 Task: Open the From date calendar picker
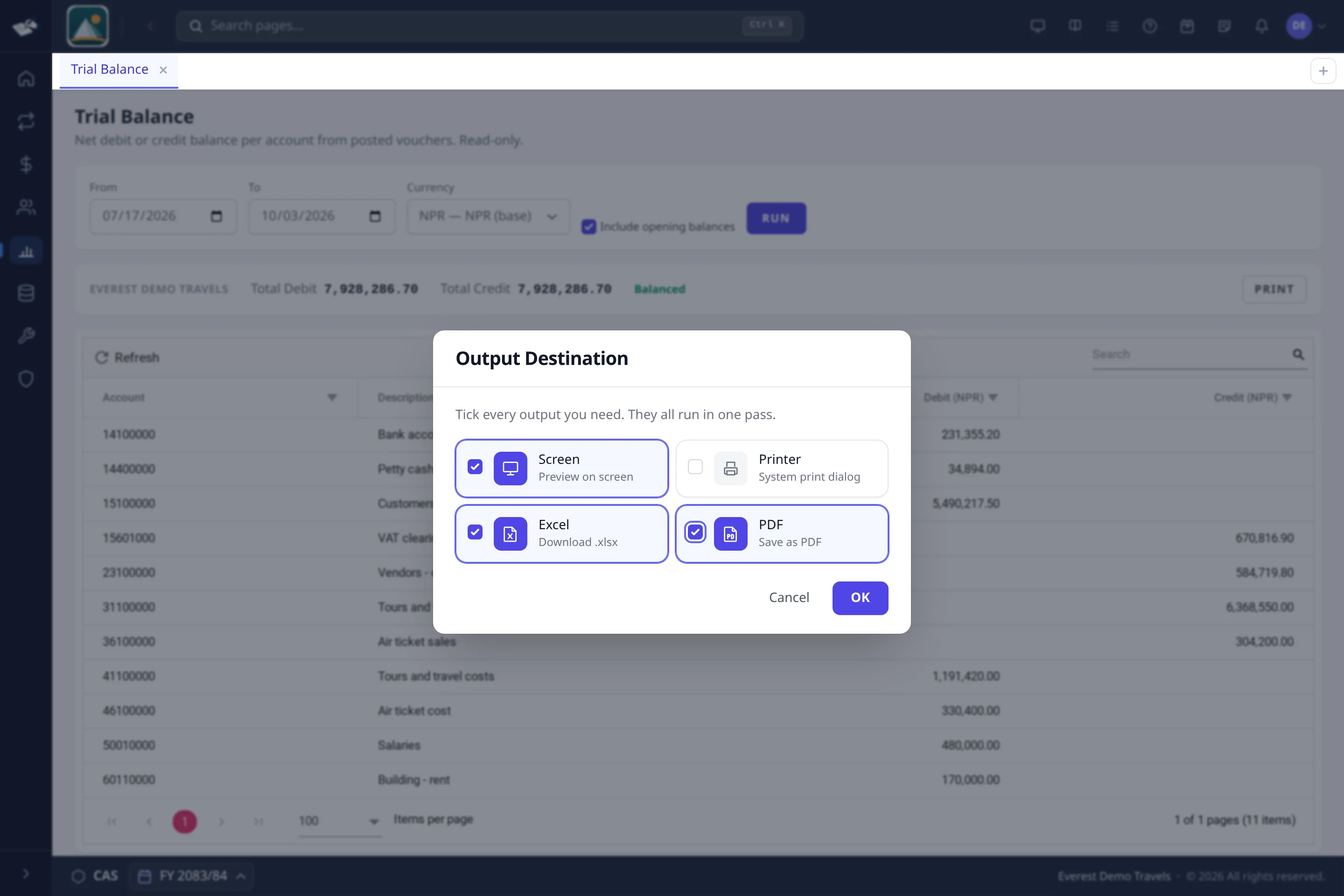click(x=216, y=216)
